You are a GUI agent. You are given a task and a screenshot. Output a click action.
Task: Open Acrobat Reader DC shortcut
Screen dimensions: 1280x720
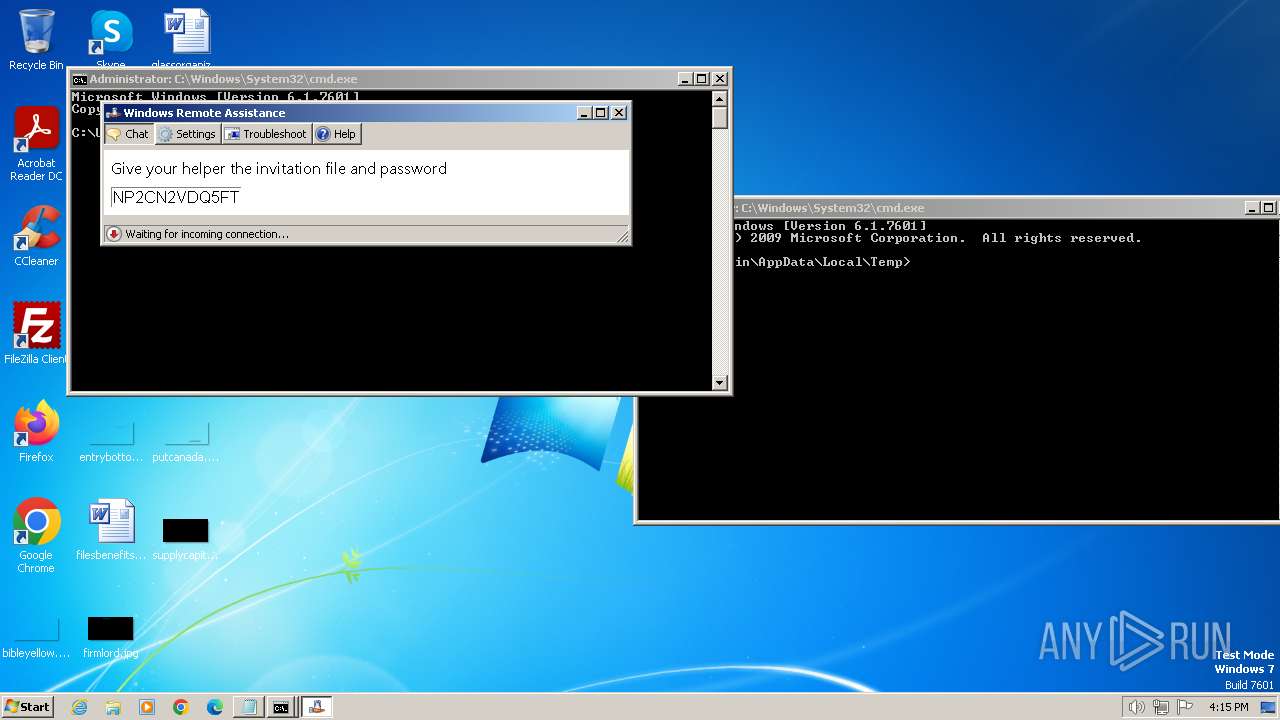point(36,145)
